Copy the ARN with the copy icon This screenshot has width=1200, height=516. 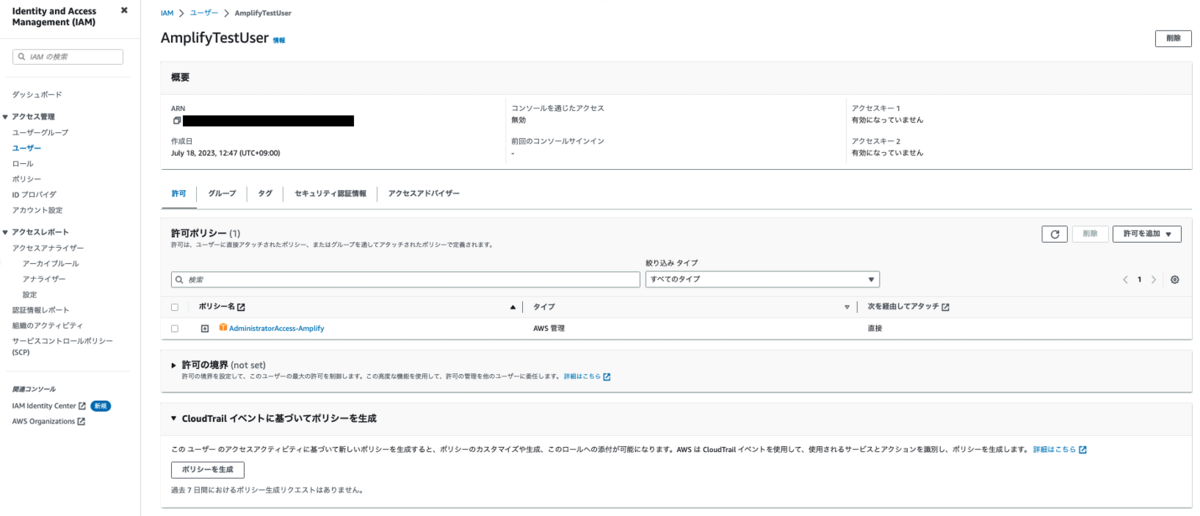click(175, 120)
